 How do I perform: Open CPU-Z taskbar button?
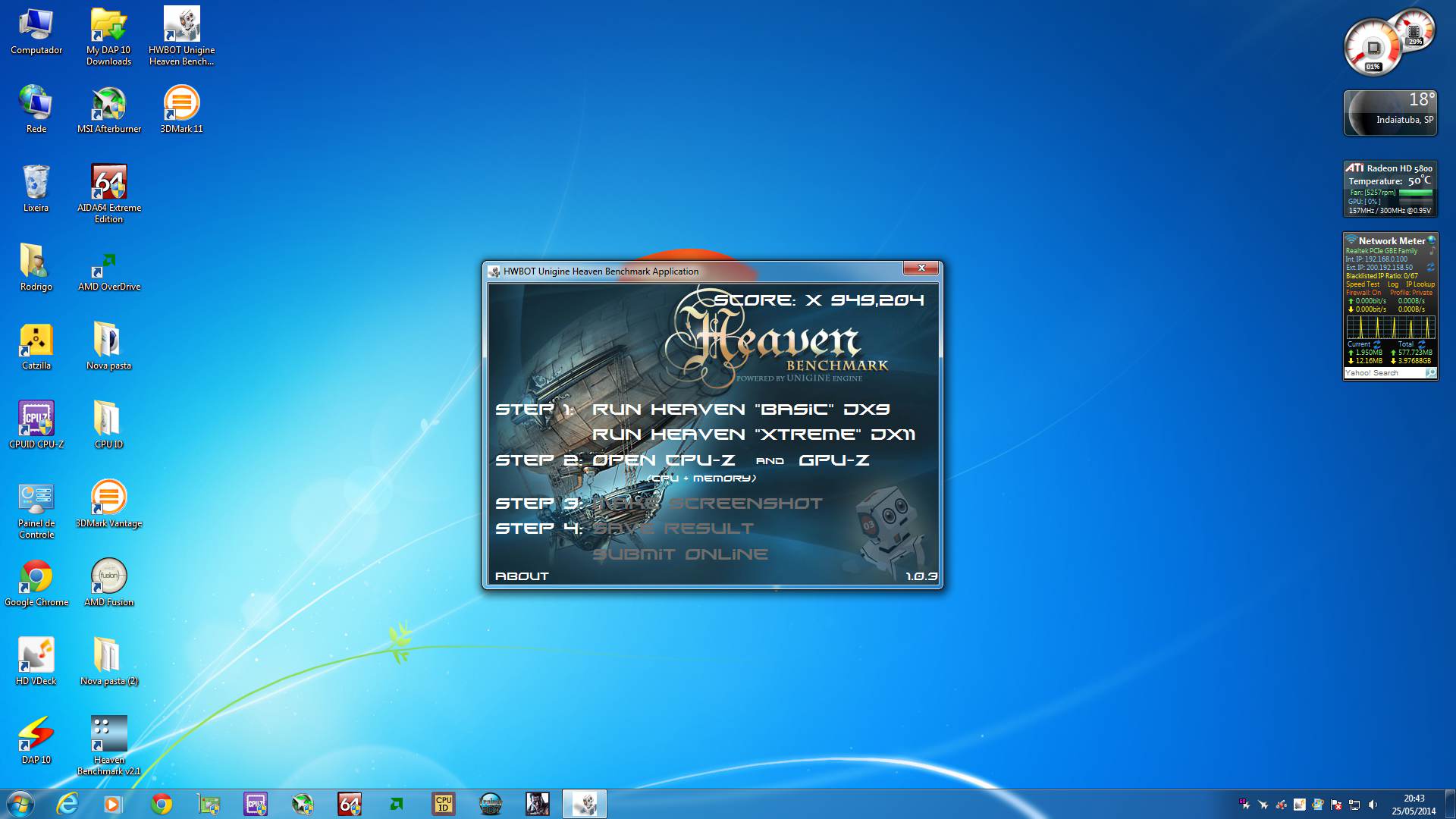click(x=255, y=804)
